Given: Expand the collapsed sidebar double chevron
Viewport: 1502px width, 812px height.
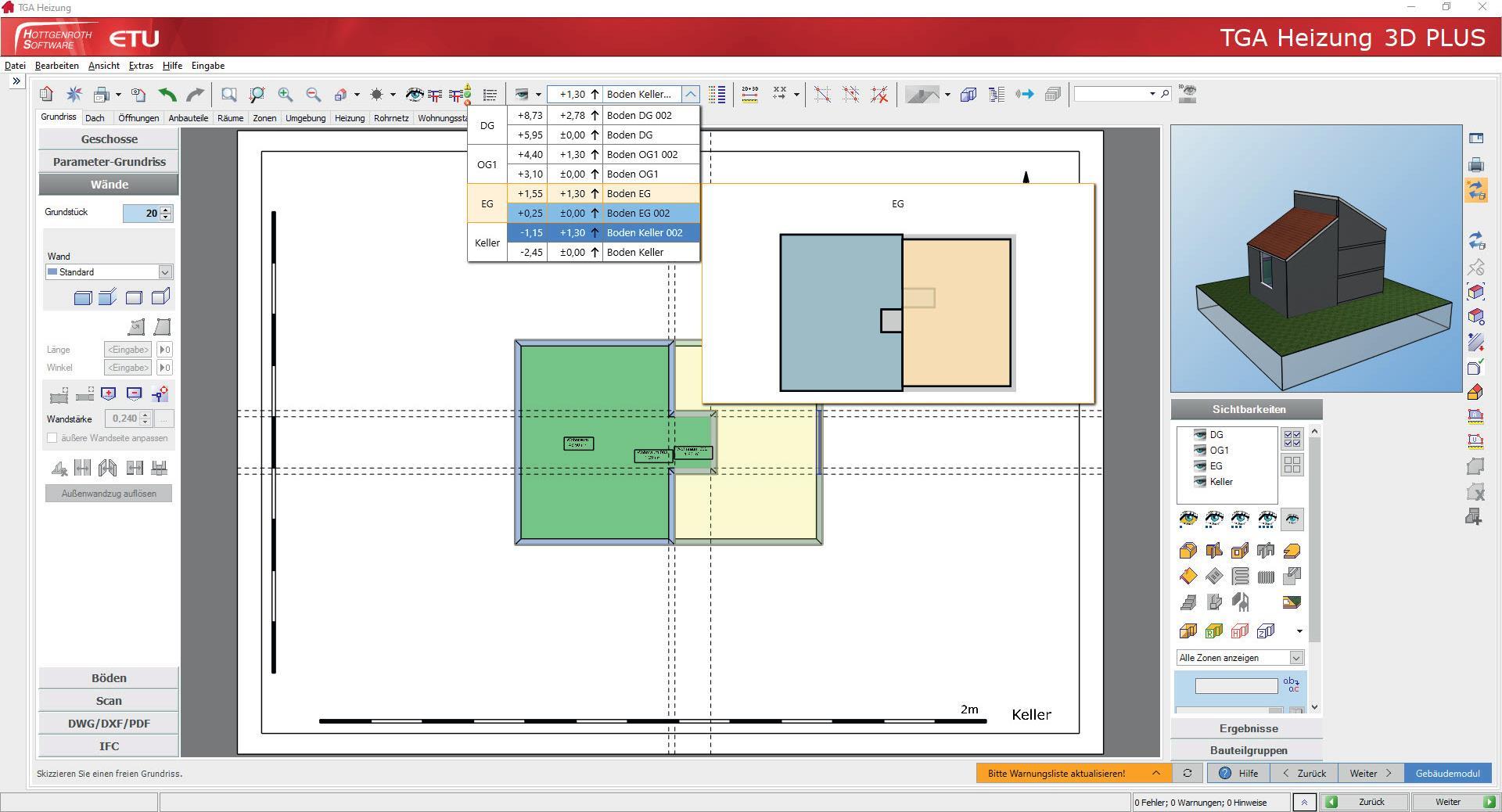Looking at the screenshot, I should click(16, 81).
